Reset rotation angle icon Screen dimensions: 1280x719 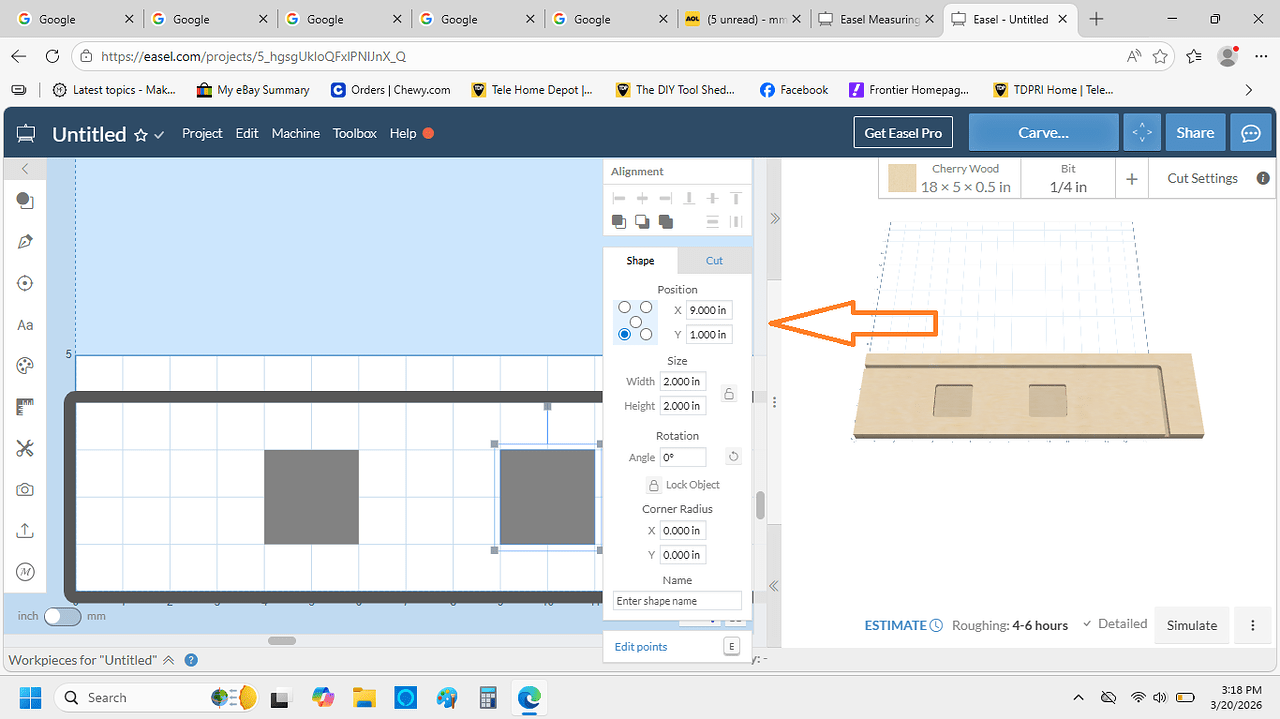pyautogui.click(x=732, y=457)
